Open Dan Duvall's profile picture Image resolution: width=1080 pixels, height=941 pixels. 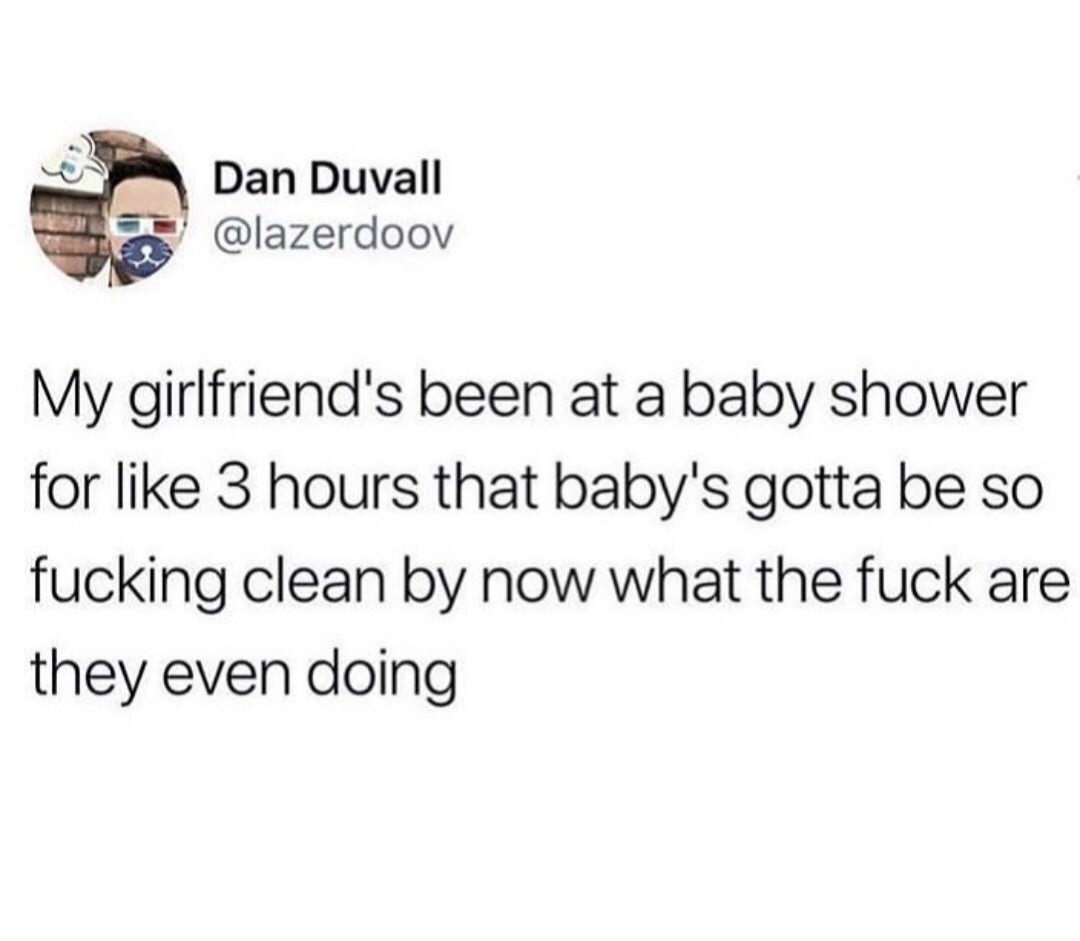110,209
